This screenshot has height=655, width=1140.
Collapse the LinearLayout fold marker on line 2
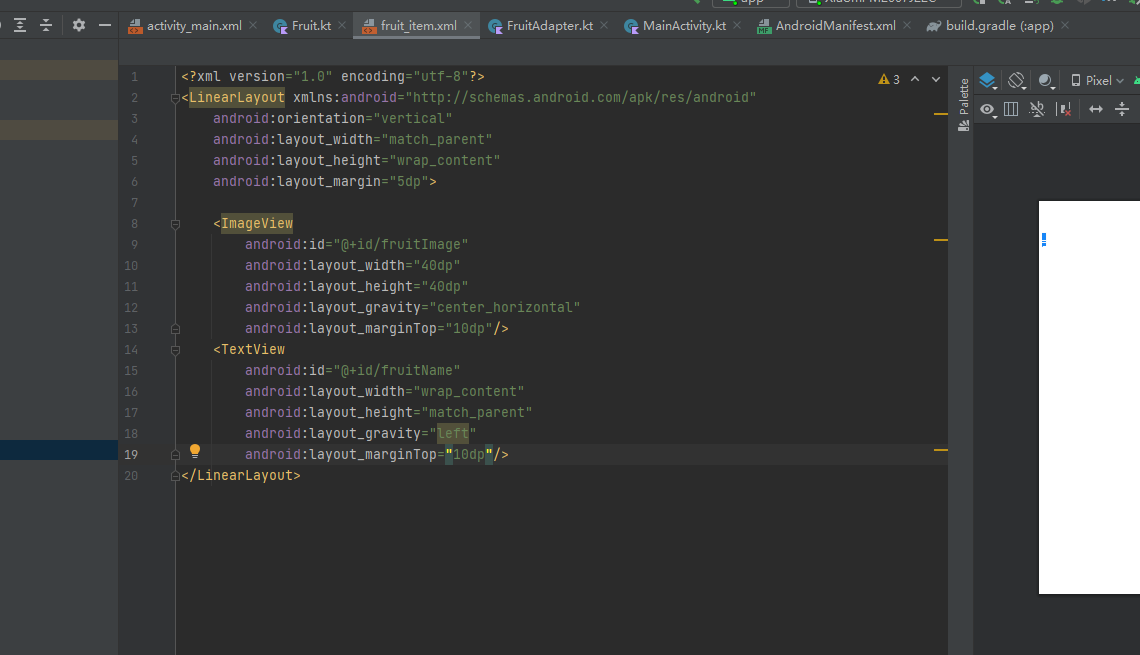(175, 98)
